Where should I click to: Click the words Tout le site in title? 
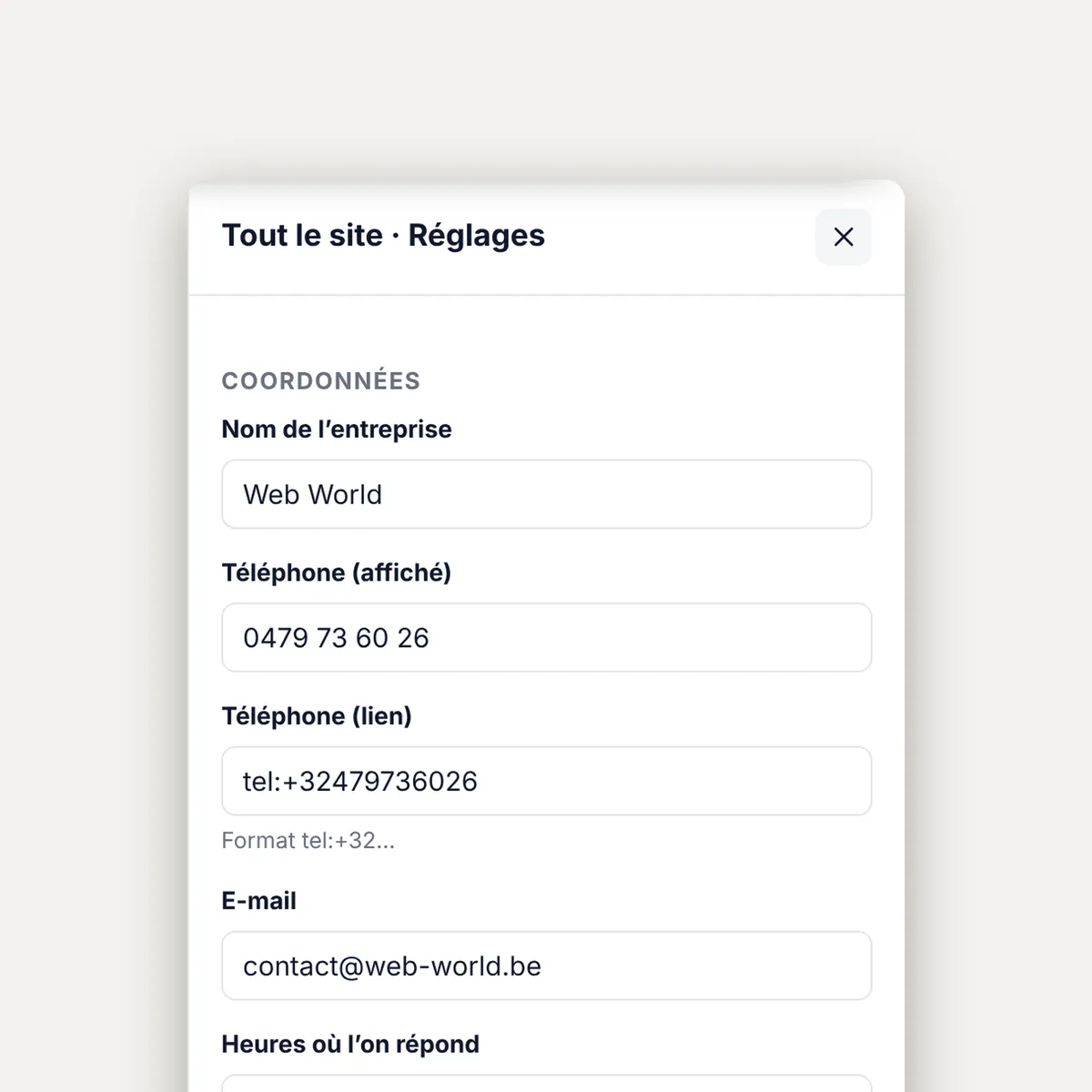pyautogui.click(x=302, y=235)
